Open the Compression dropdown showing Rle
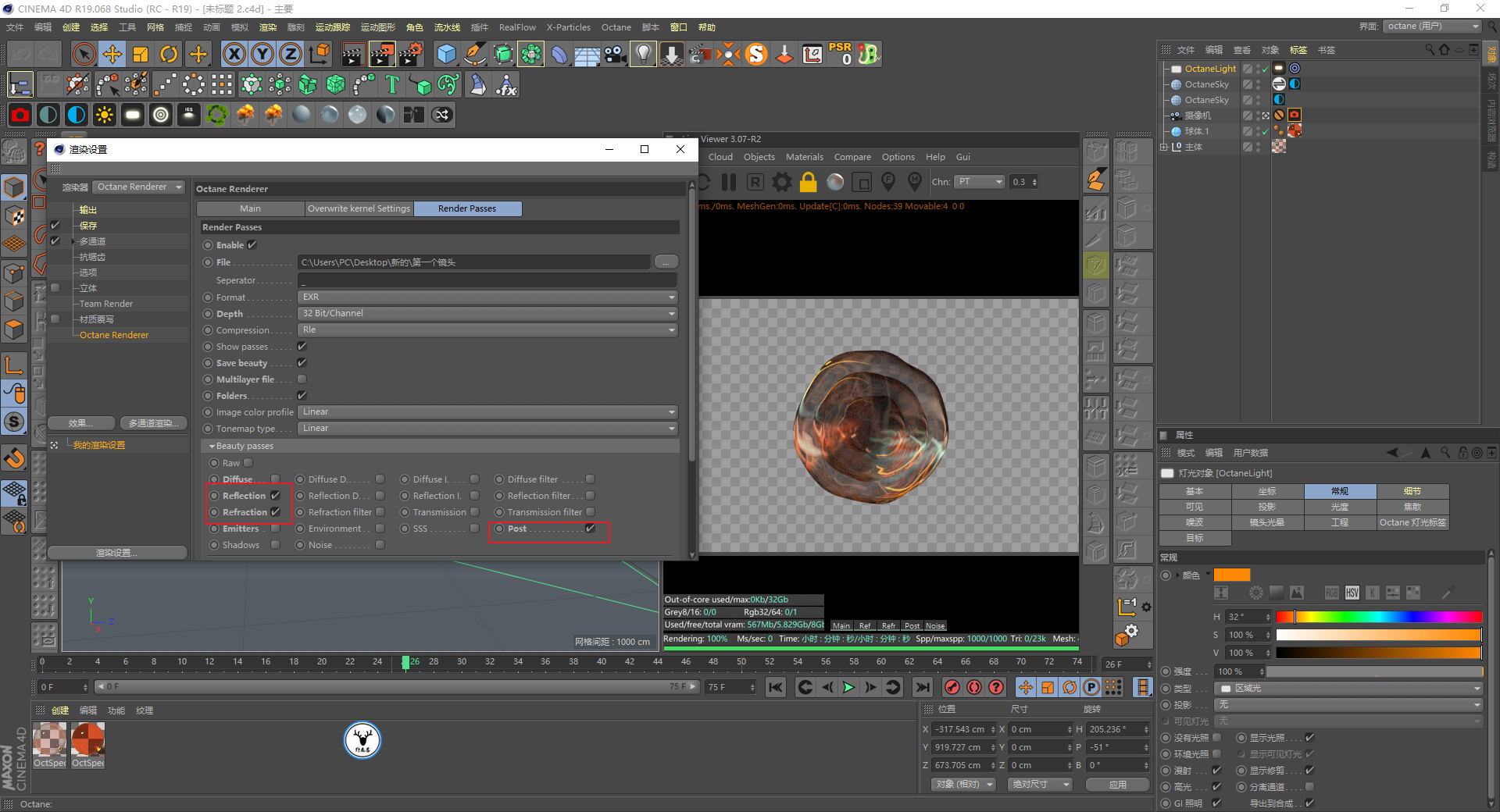 pos(488,330)
